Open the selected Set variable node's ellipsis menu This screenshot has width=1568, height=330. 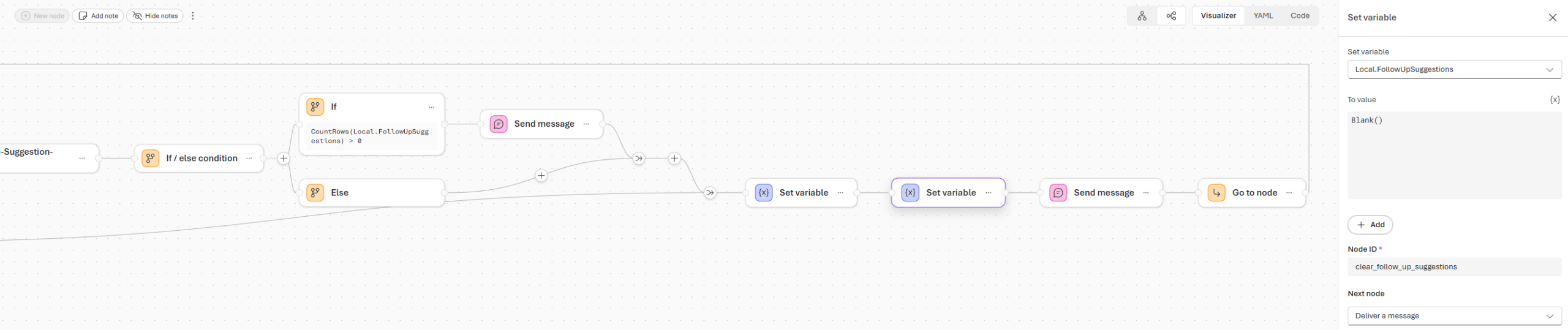(x=989, y=193)
